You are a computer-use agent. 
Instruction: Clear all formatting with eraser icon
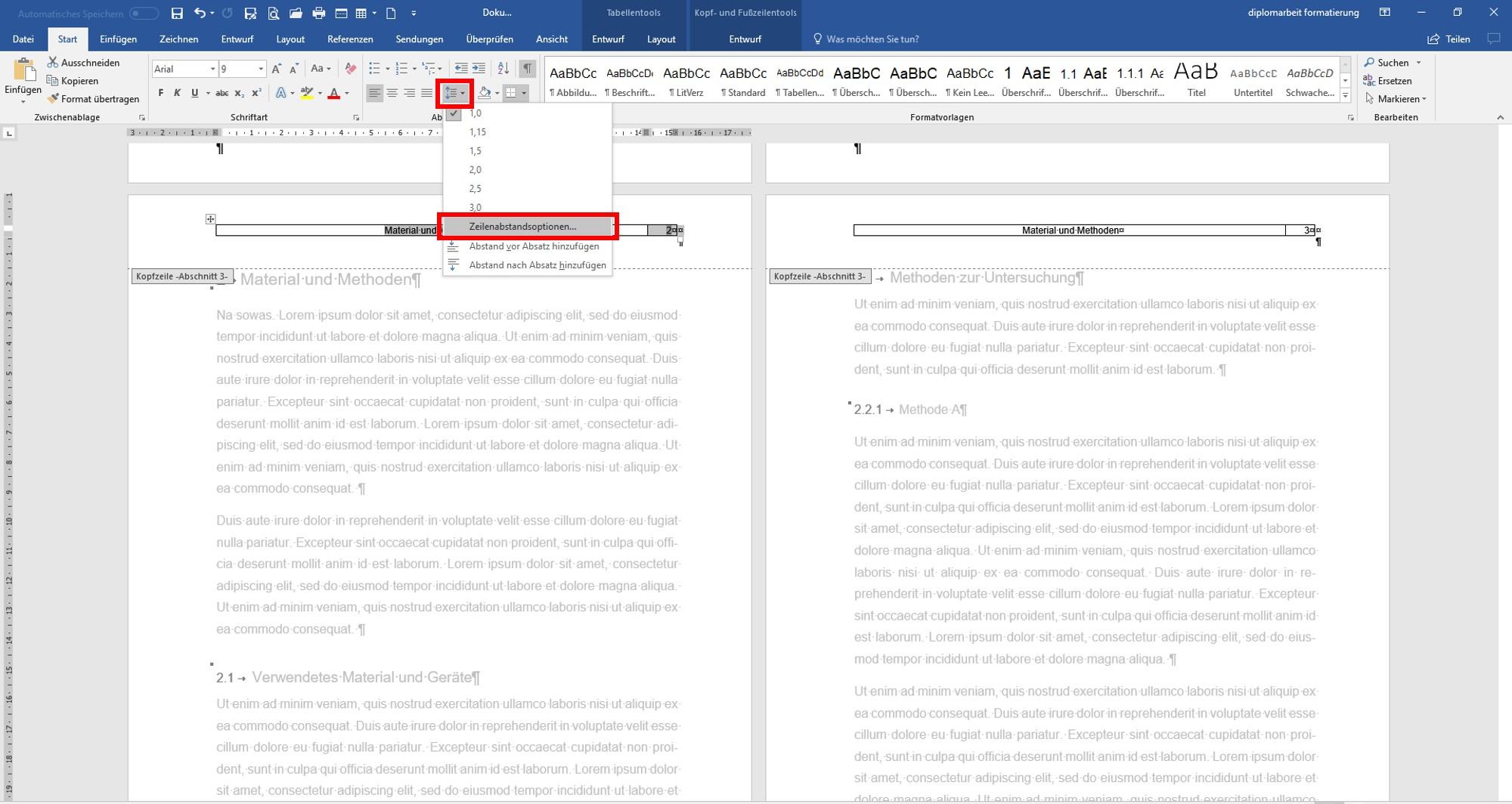(x=350, y=69)
